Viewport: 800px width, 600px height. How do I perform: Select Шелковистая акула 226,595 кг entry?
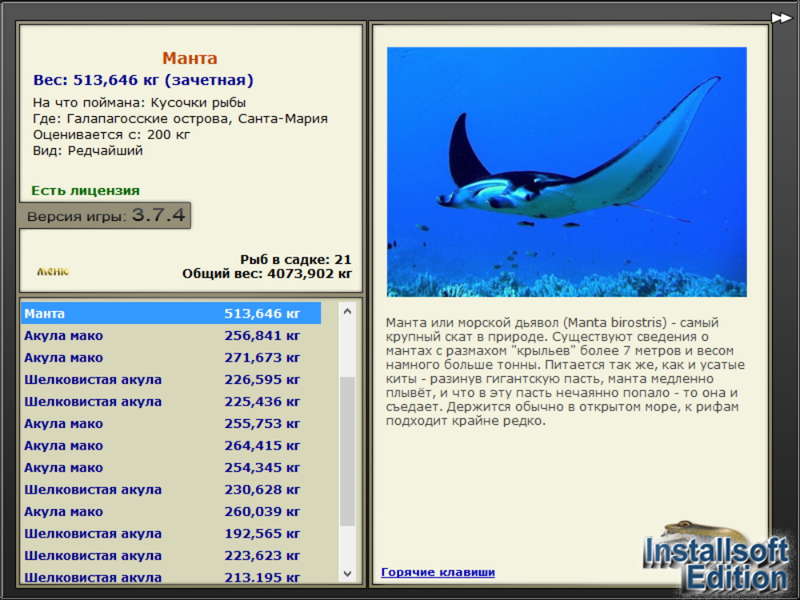pos(171,379)
